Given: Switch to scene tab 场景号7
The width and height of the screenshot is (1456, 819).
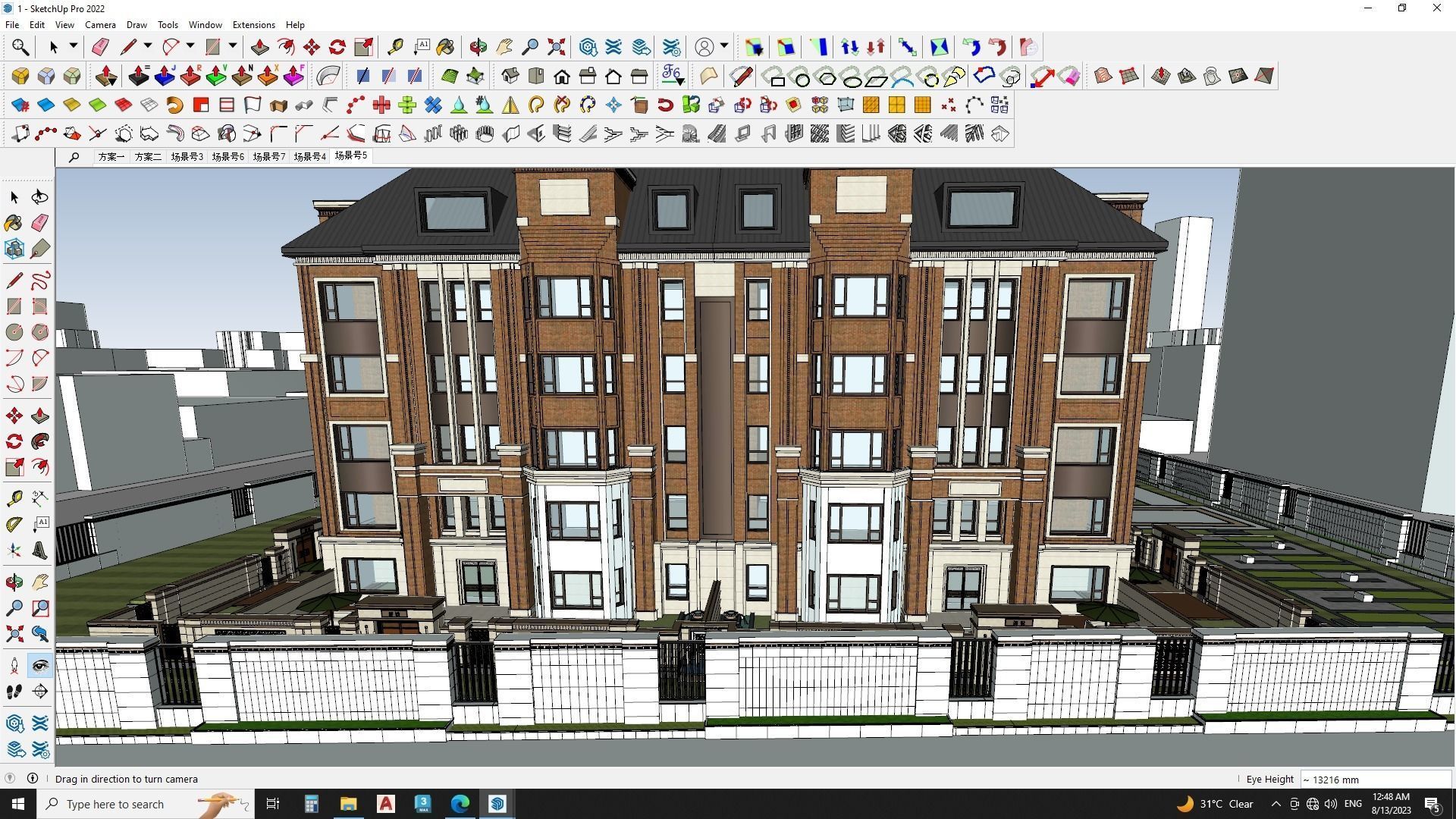Looking at the screenshot, I should 268,157.
